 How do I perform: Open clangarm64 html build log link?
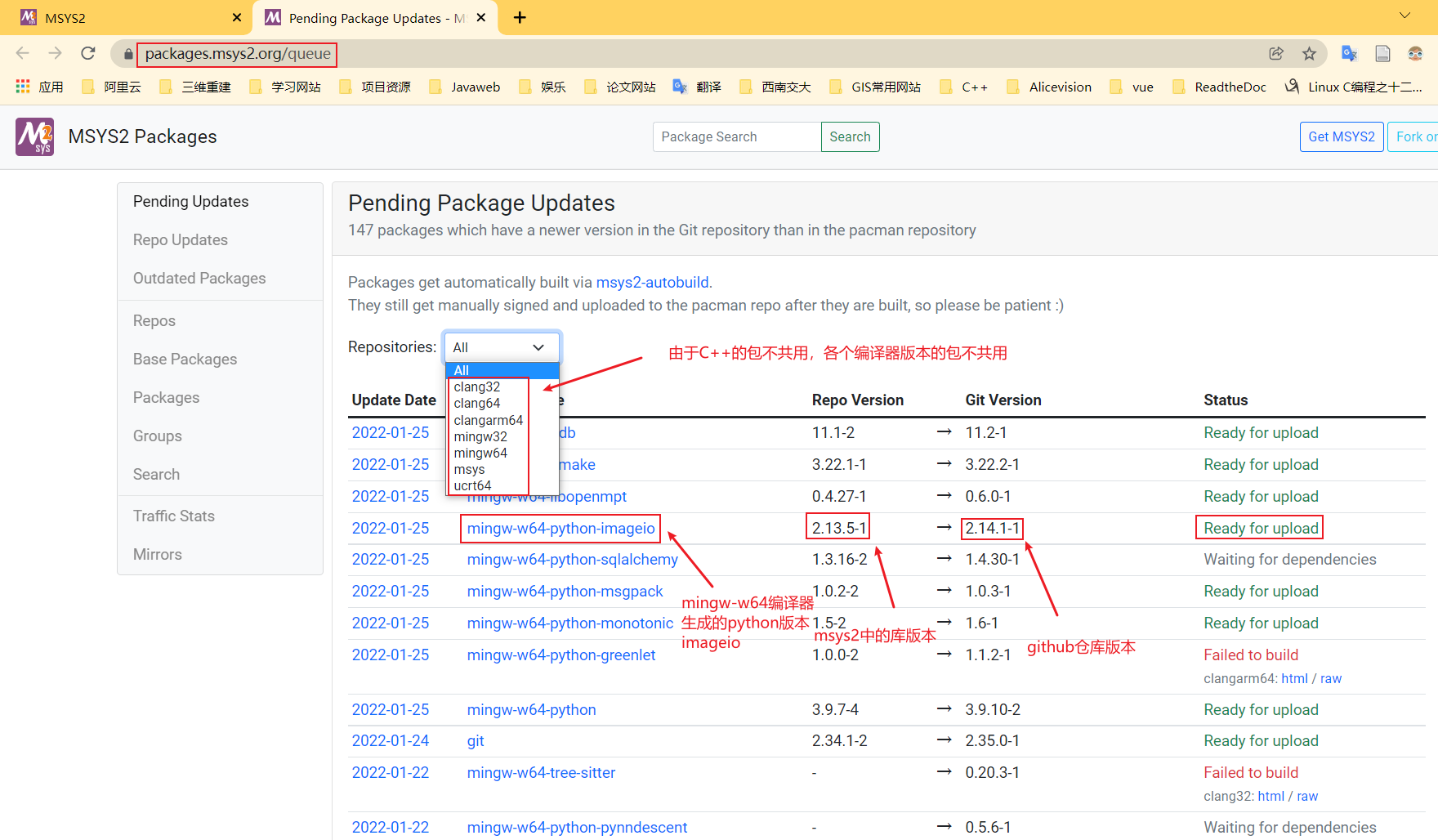tap(1294, 678)
